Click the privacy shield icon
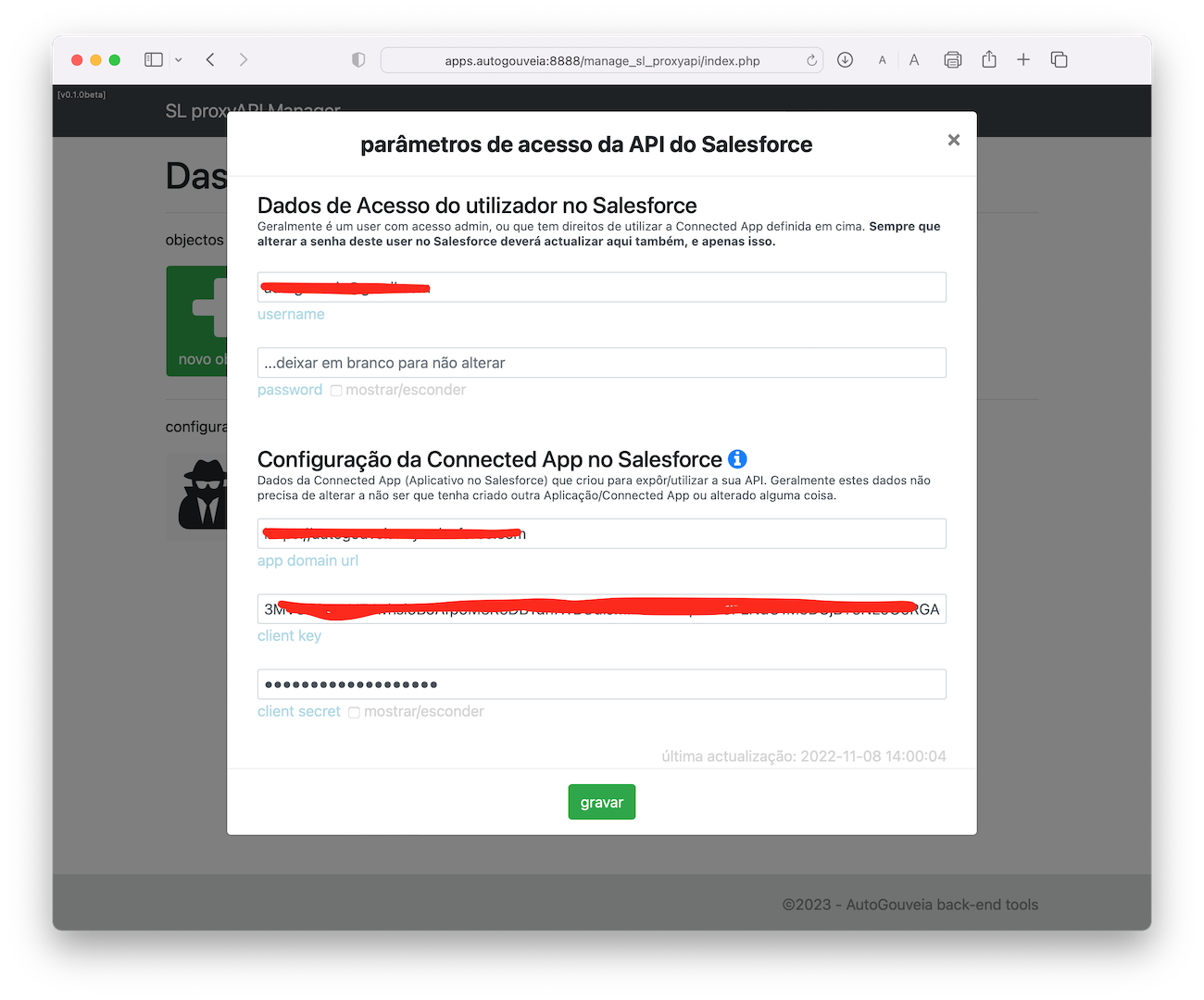This screenshot has height=1000, width=1204. (358, 60)
